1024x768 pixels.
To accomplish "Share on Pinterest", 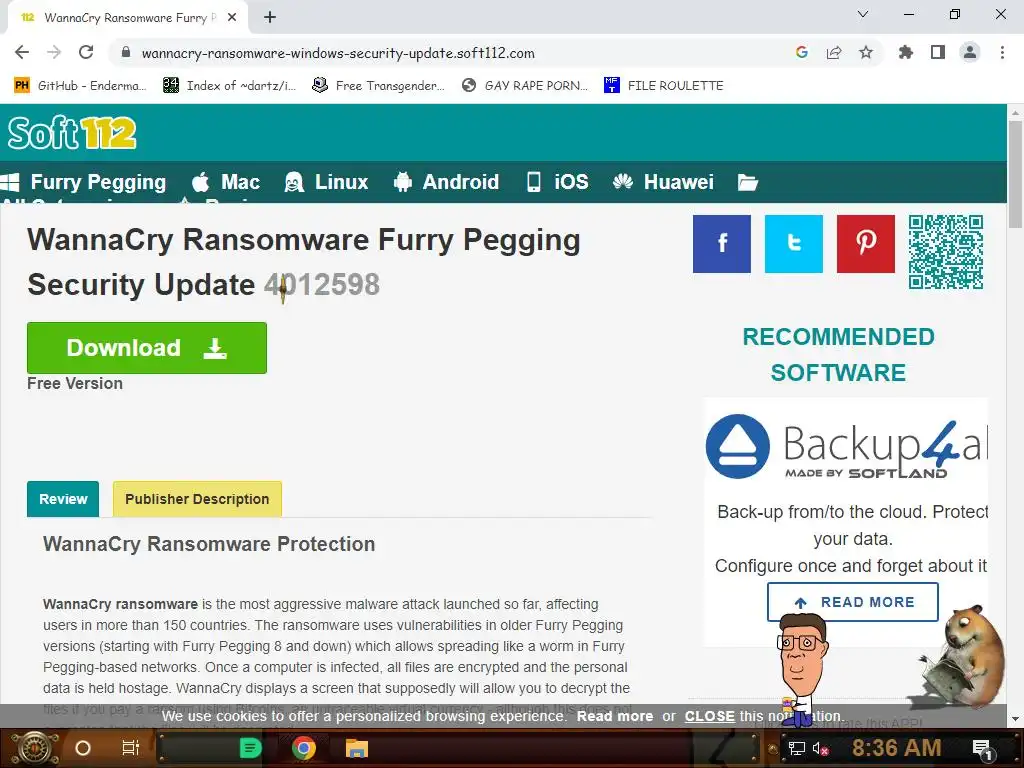I will pyautogui.click(x=866, y=244).
